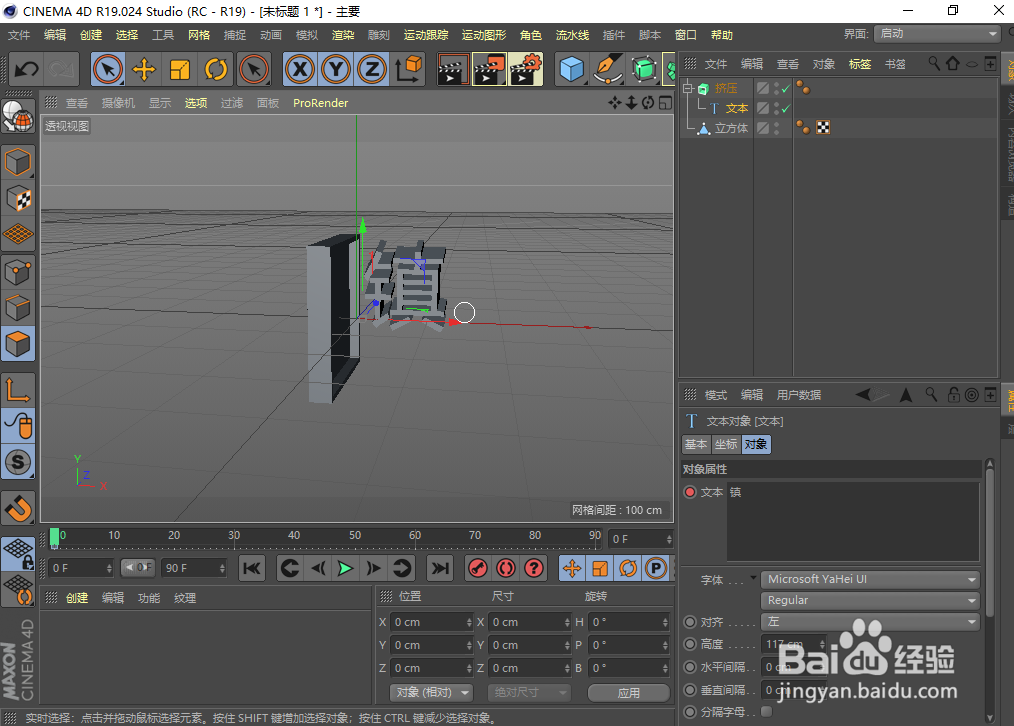
Task: Open the 对象 (相对) coordinate dropdown
Action: pos(431,692)
